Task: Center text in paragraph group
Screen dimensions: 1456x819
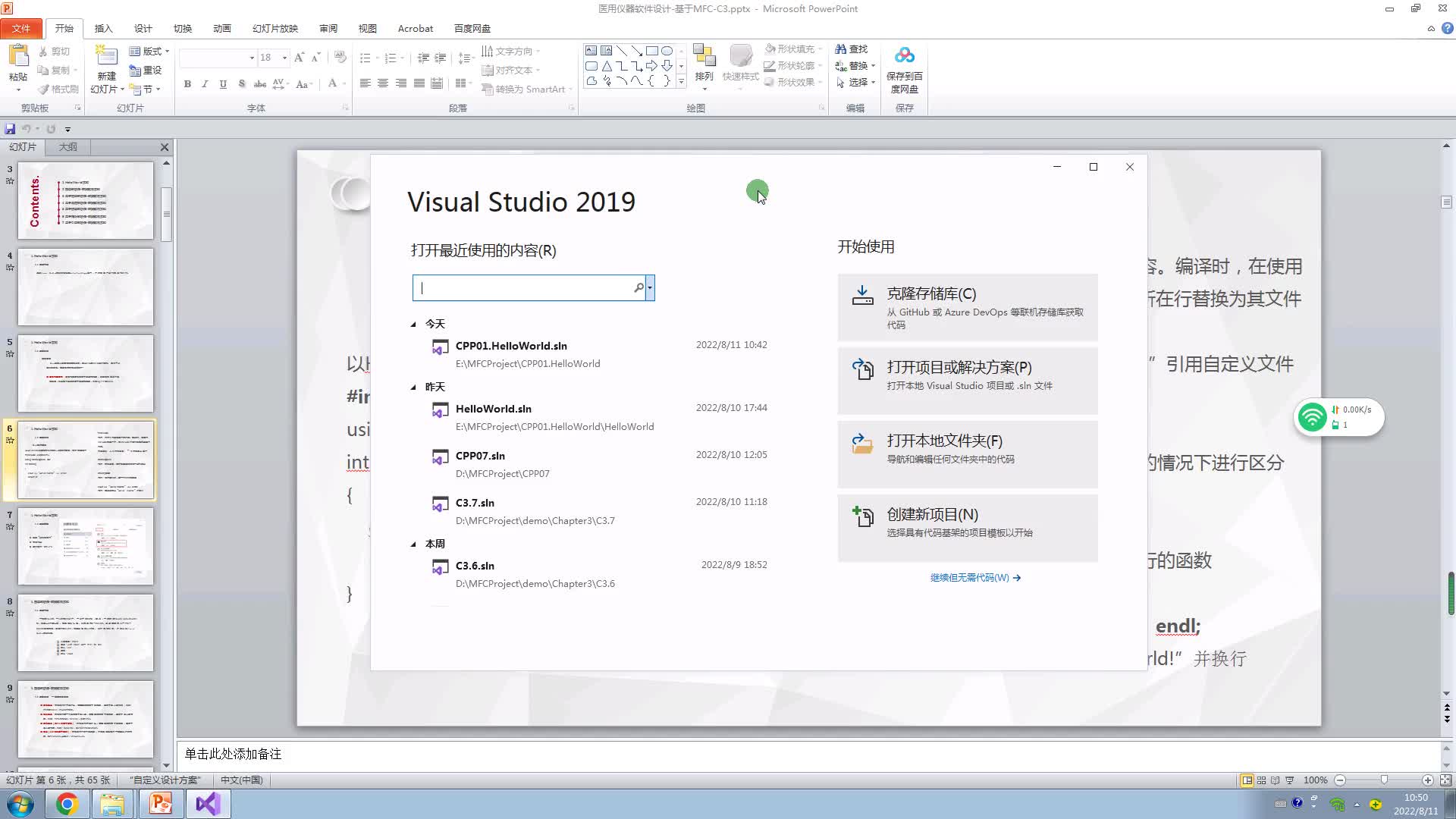Action: (383, 83)
